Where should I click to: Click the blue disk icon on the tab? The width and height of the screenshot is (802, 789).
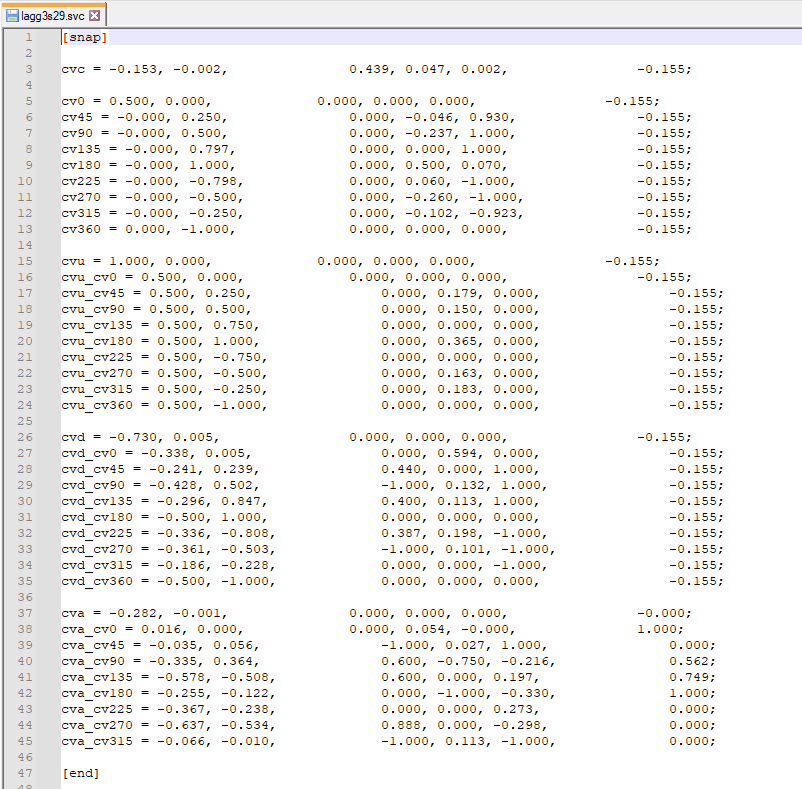pyautogui.click(x=13, y=16)
